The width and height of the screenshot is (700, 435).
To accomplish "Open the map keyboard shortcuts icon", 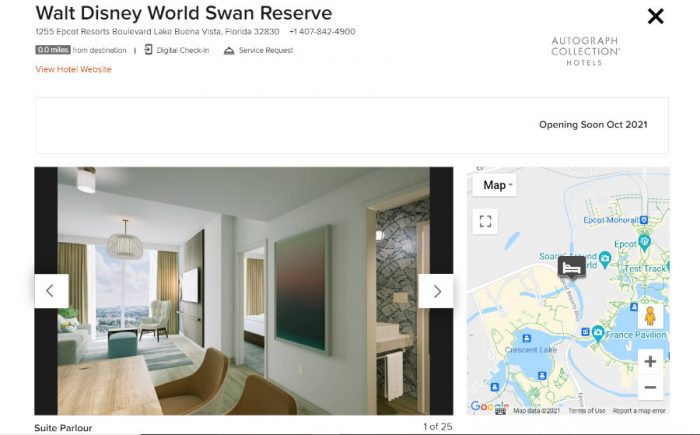I will click(500, 410).
